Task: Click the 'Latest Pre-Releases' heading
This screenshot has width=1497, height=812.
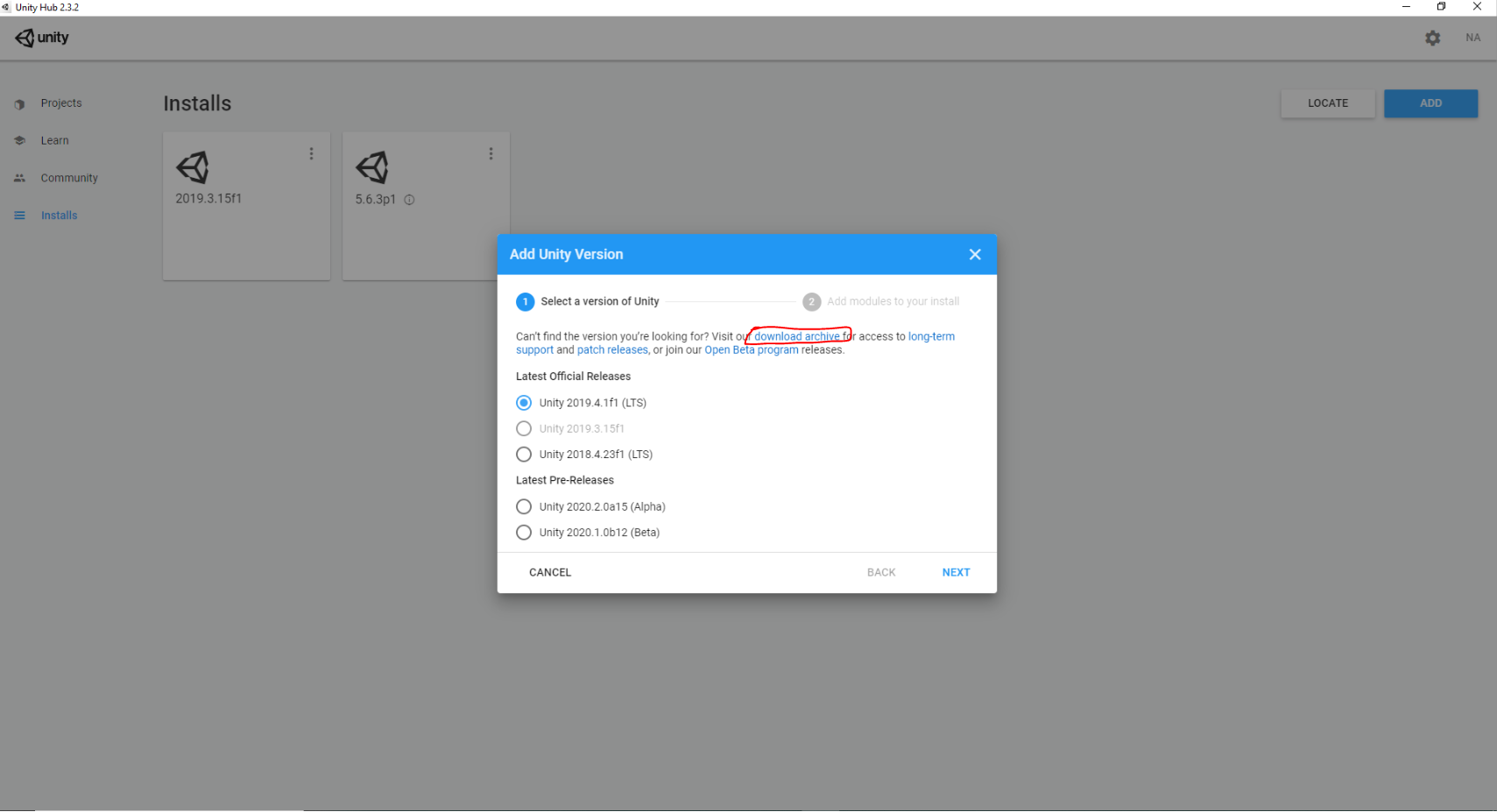Action: (565, 480)
